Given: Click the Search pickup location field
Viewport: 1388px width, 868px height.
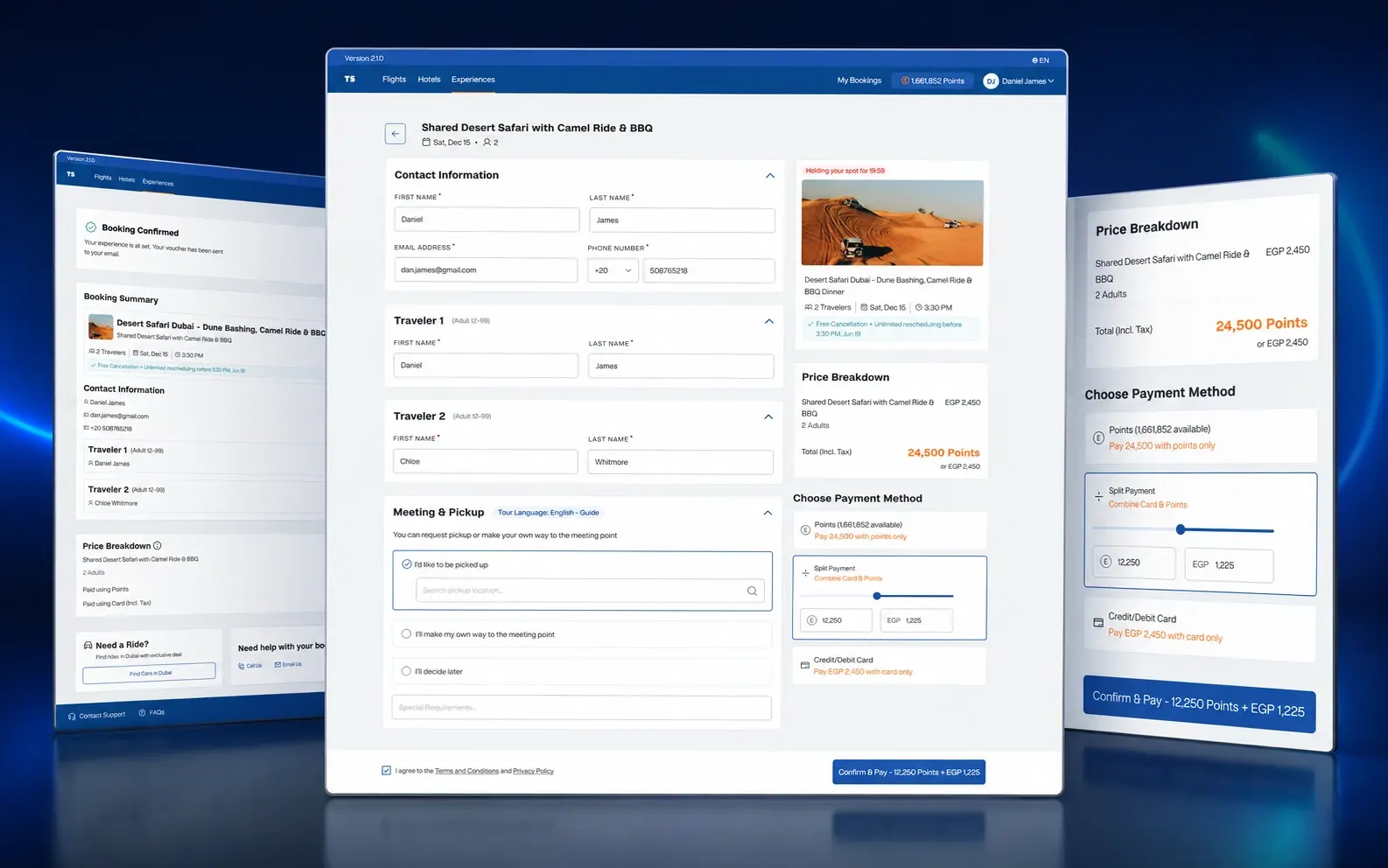Looking at the screenshot, I should click(591, 591).
